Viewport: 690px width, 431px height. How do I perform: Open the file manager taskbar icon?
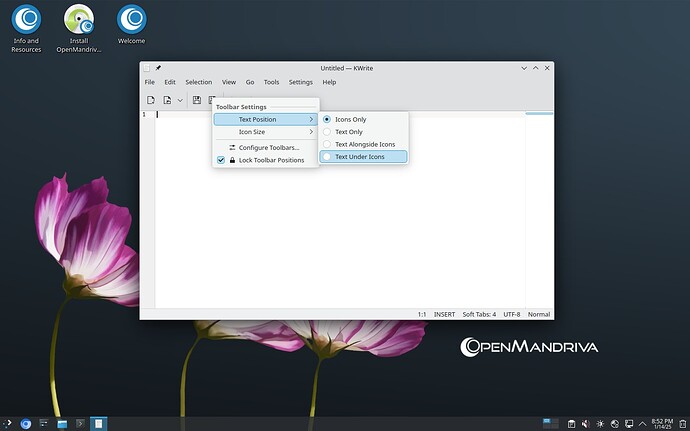(x=62, y=424)
